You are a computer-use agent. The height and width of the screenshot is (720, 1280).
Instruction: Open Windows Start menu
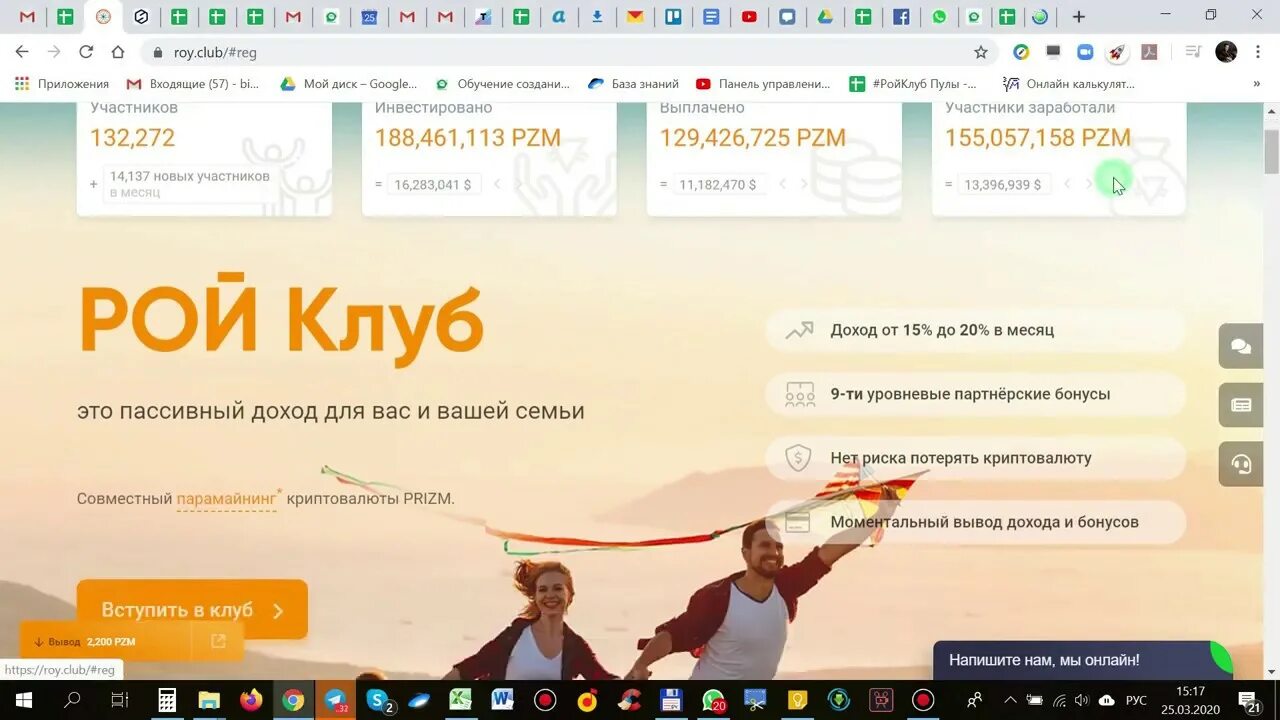pyautogui.click(x=23, y=700)
